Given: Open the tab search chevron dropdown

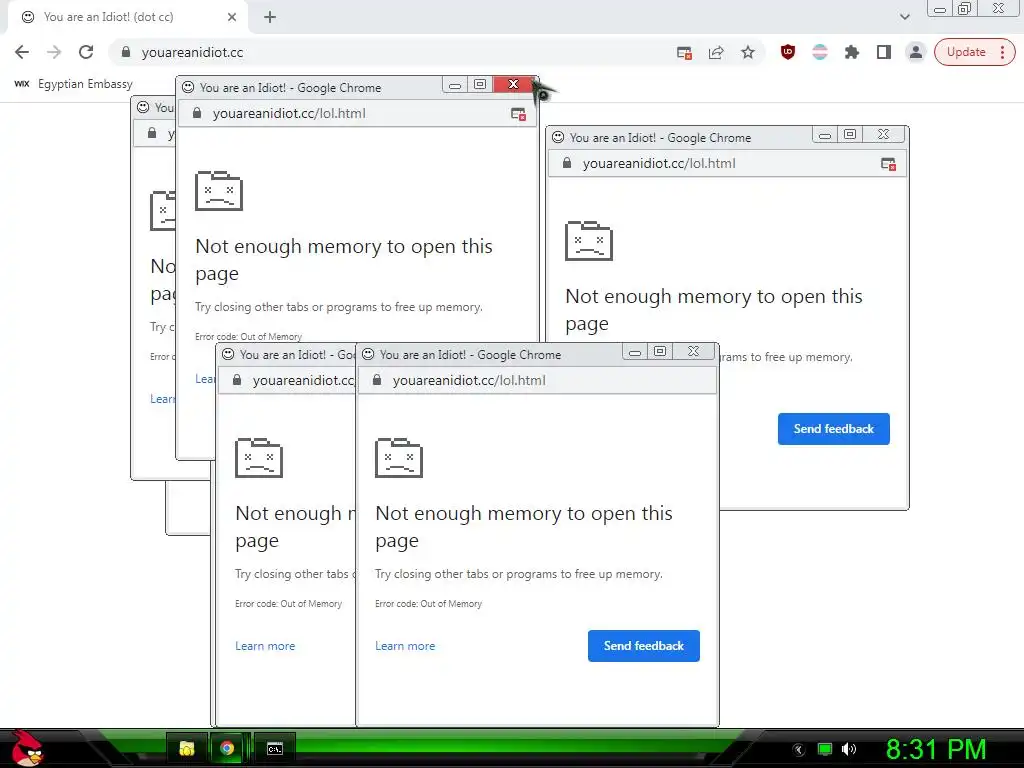Looking at the screenshot, I should click(904, 17).
